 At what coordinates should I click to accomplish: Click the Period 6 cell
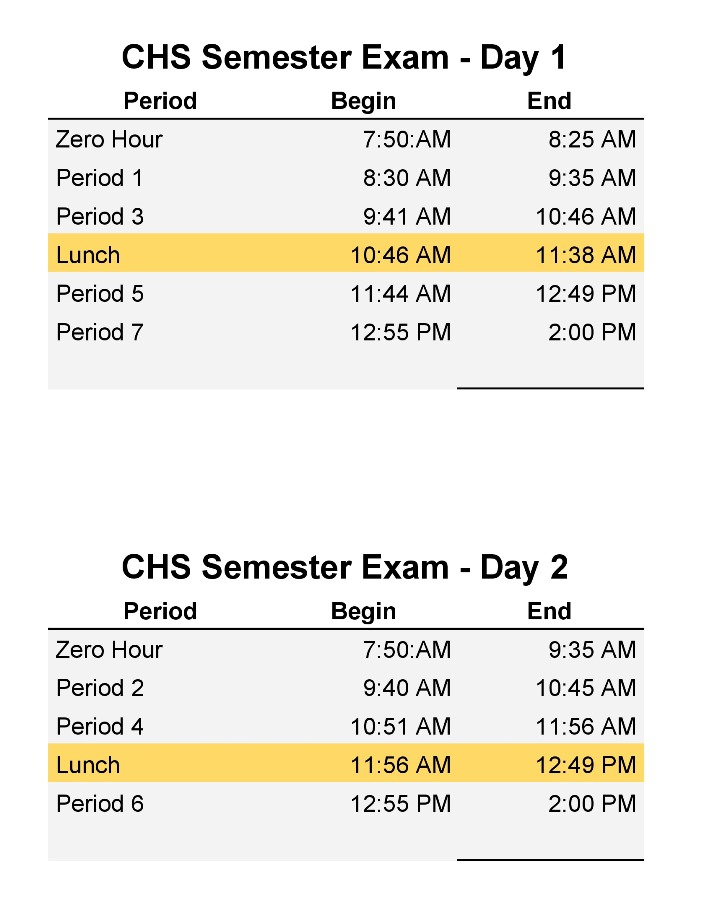(x=100, y=804)
